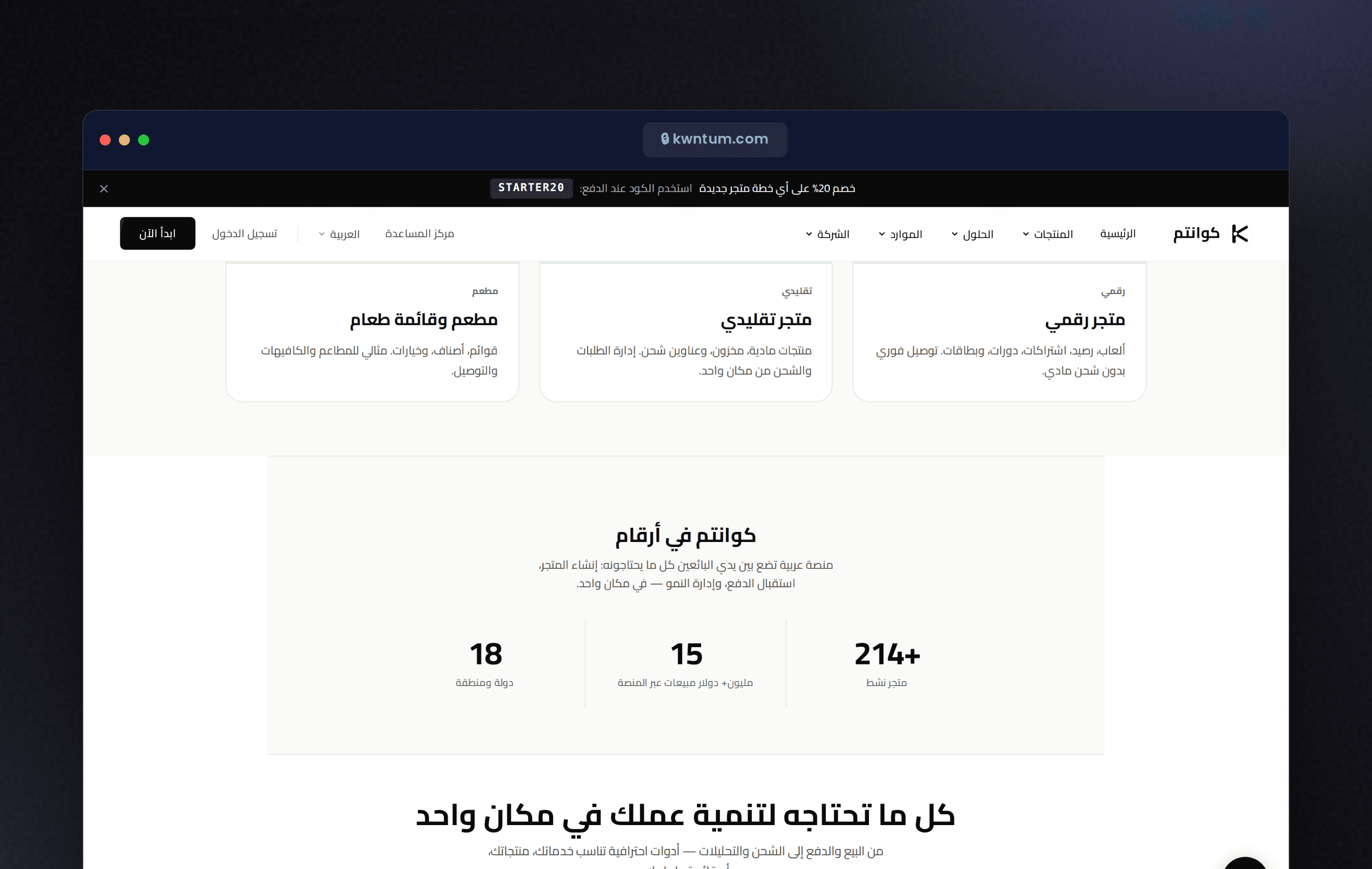
Task: Click the ابدأ الآن button
Action: [157, 234]
